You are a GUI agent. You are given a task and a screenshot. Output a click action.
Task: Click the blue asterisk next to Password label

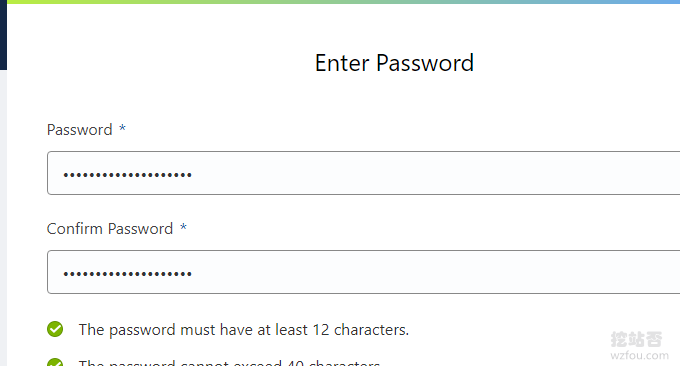tap(122, 128)
